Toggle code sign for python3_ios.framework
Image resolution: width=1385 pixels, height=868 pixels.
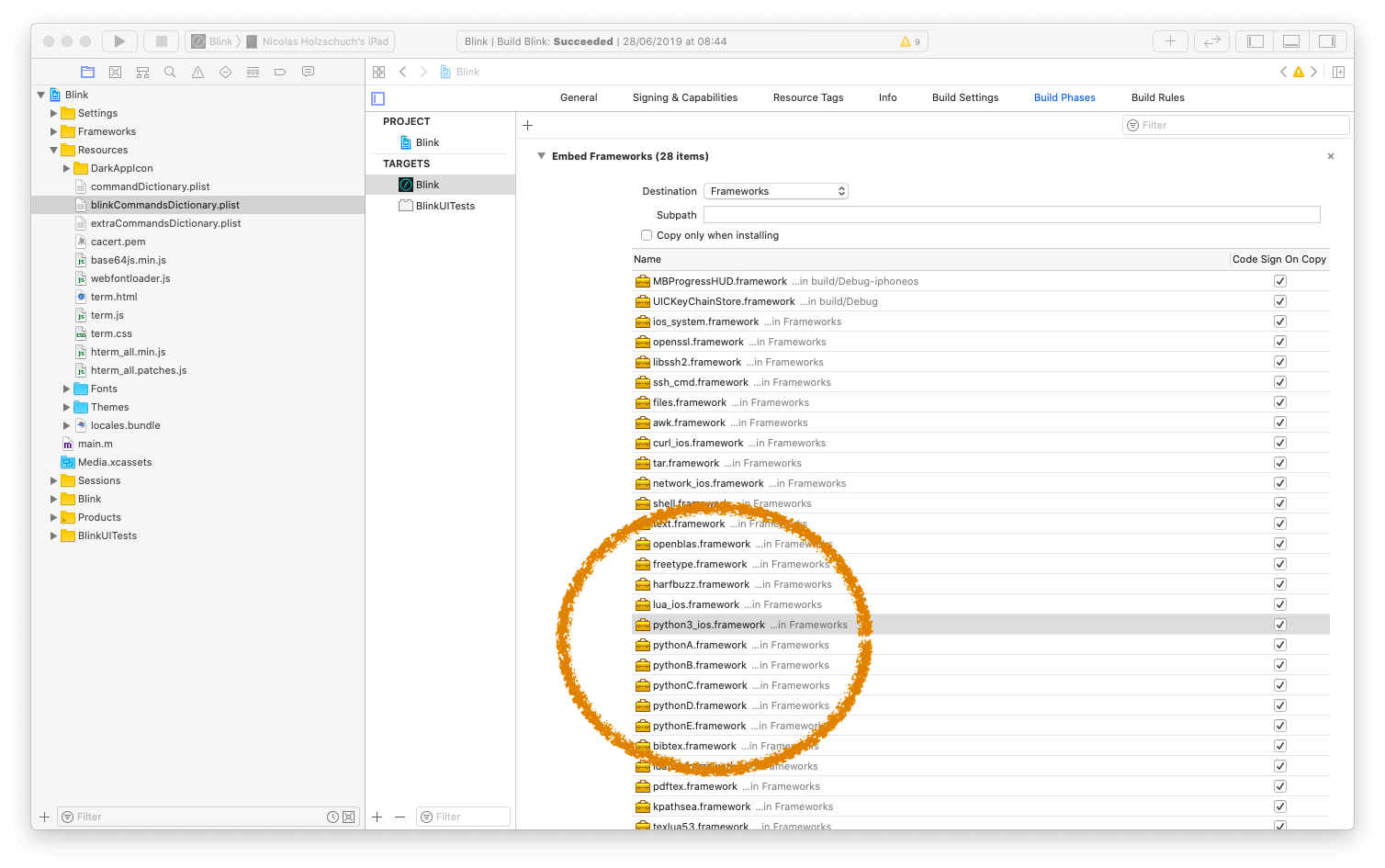click(x=1279, y=625)
